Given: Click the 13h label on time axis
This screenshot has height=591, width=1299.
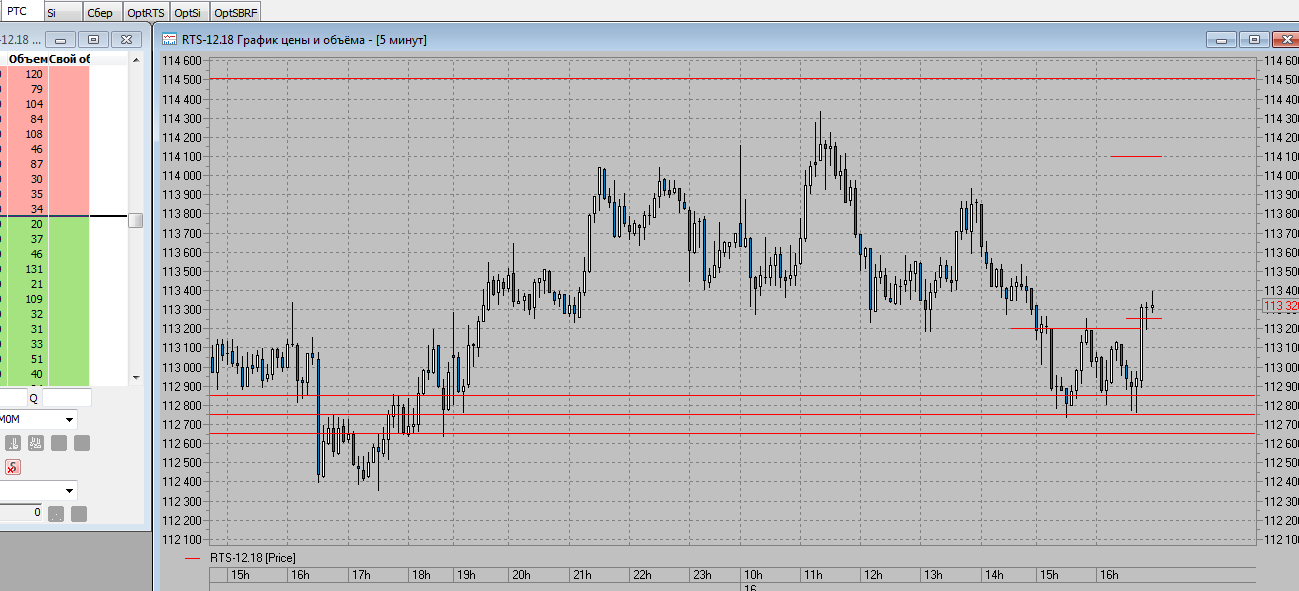Looking at the screenshot, I should click(934, 575).
